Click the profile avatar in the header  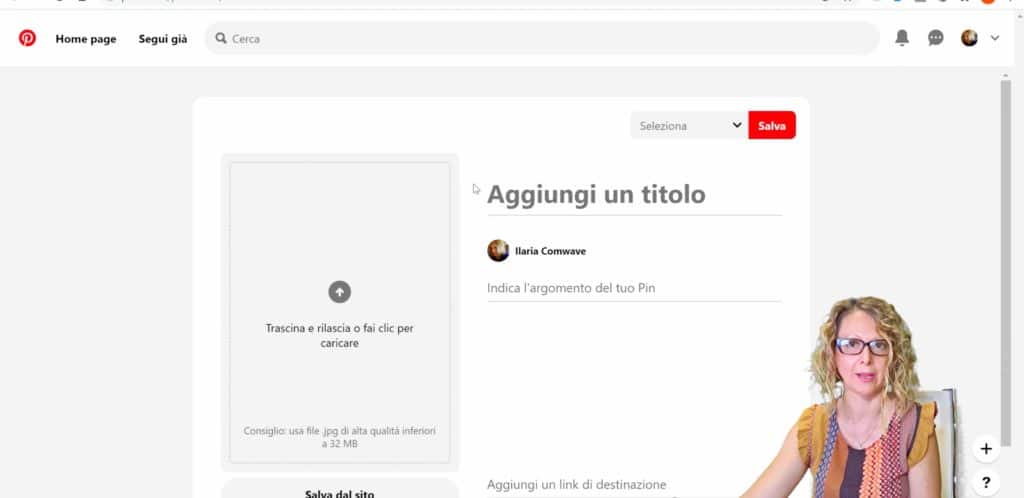coord(969,38)
